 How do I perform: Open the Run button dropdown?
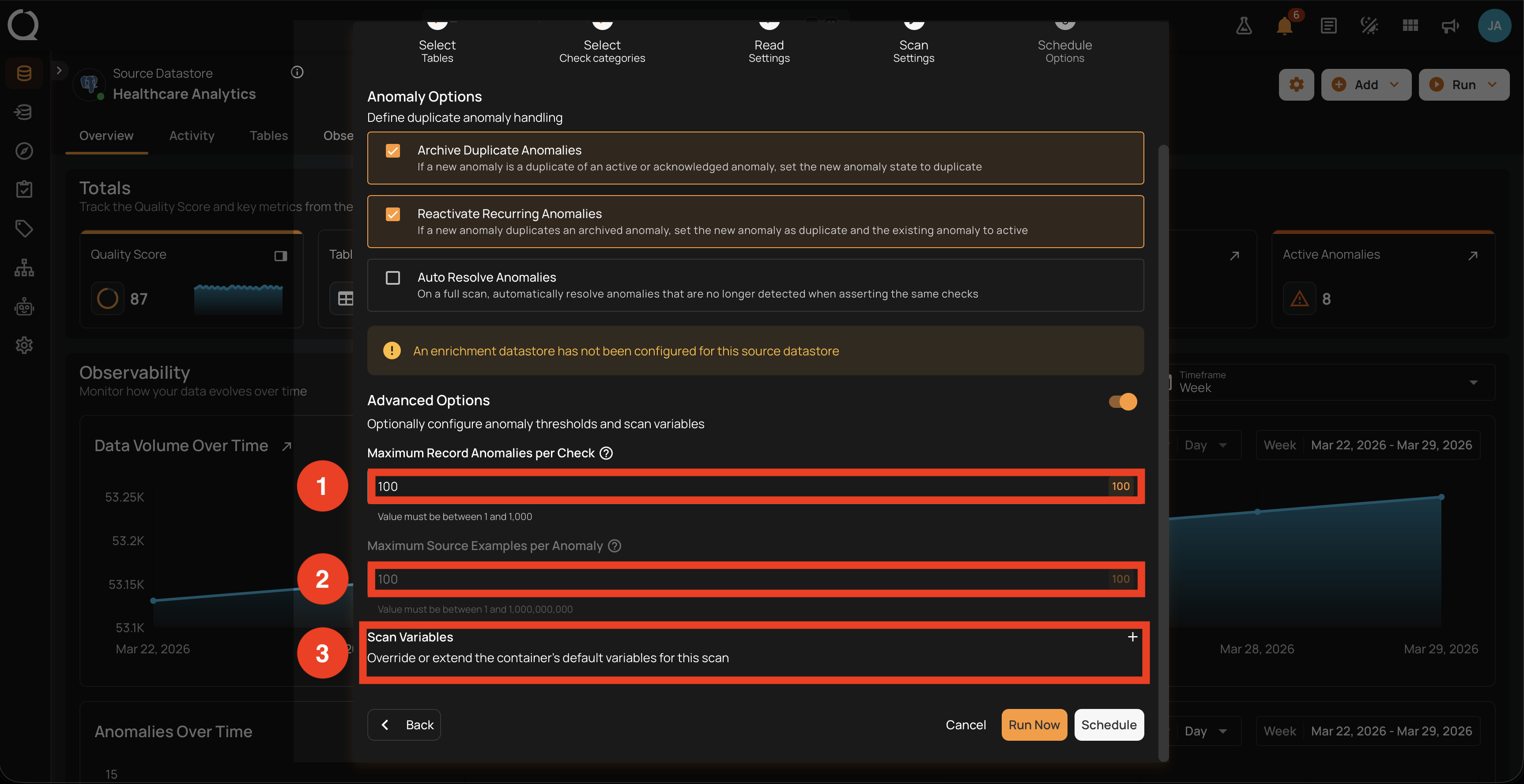tap(1464, 85)
